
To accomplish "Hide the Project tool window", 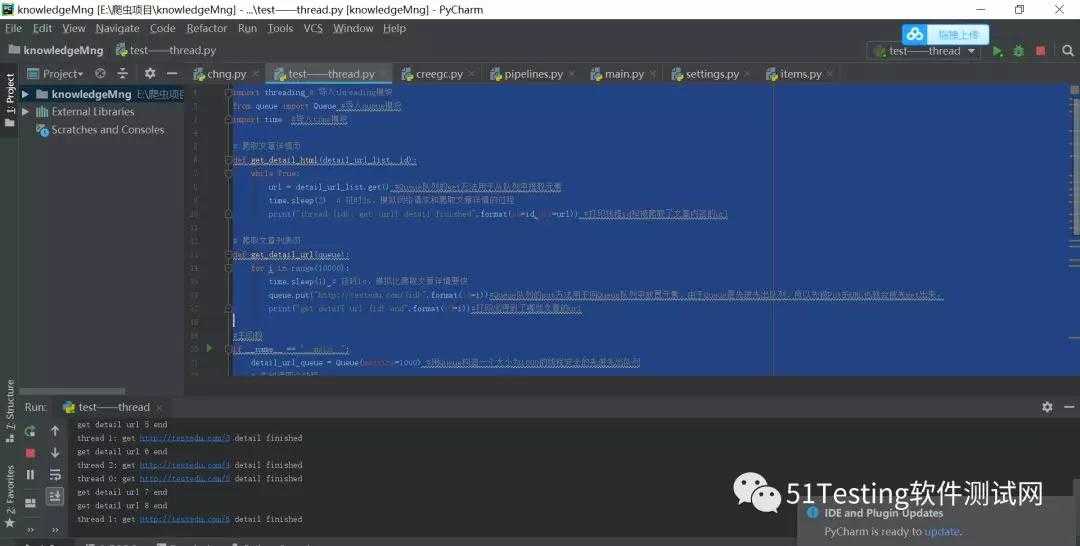I will click(x=172, y=74).
